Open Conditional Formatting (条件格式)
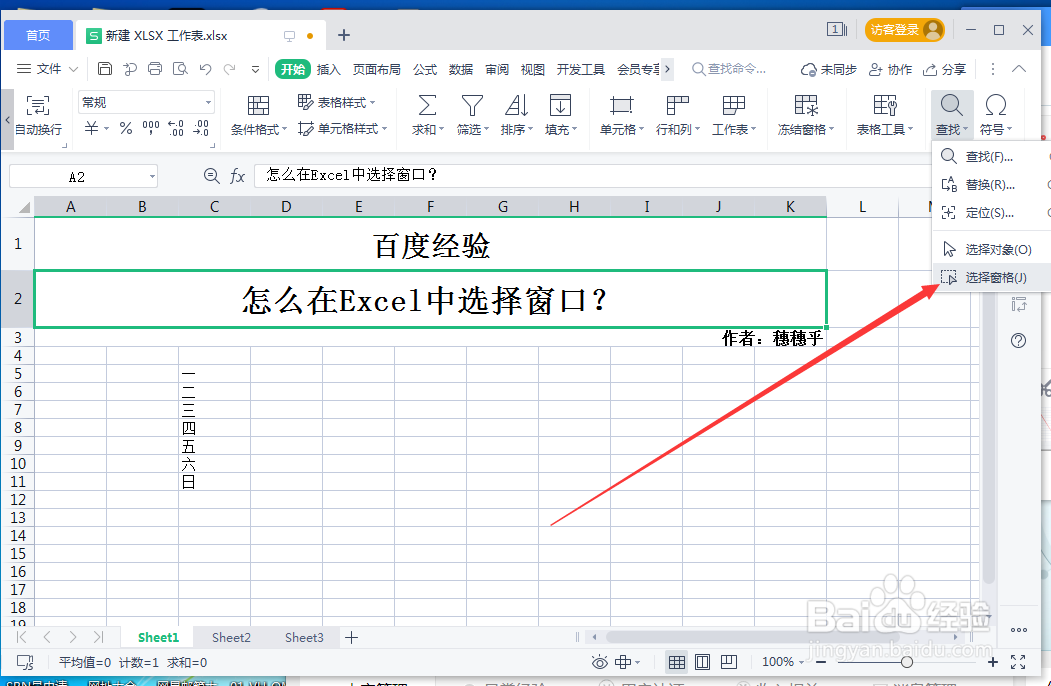1051x686 pixels. 258,115
